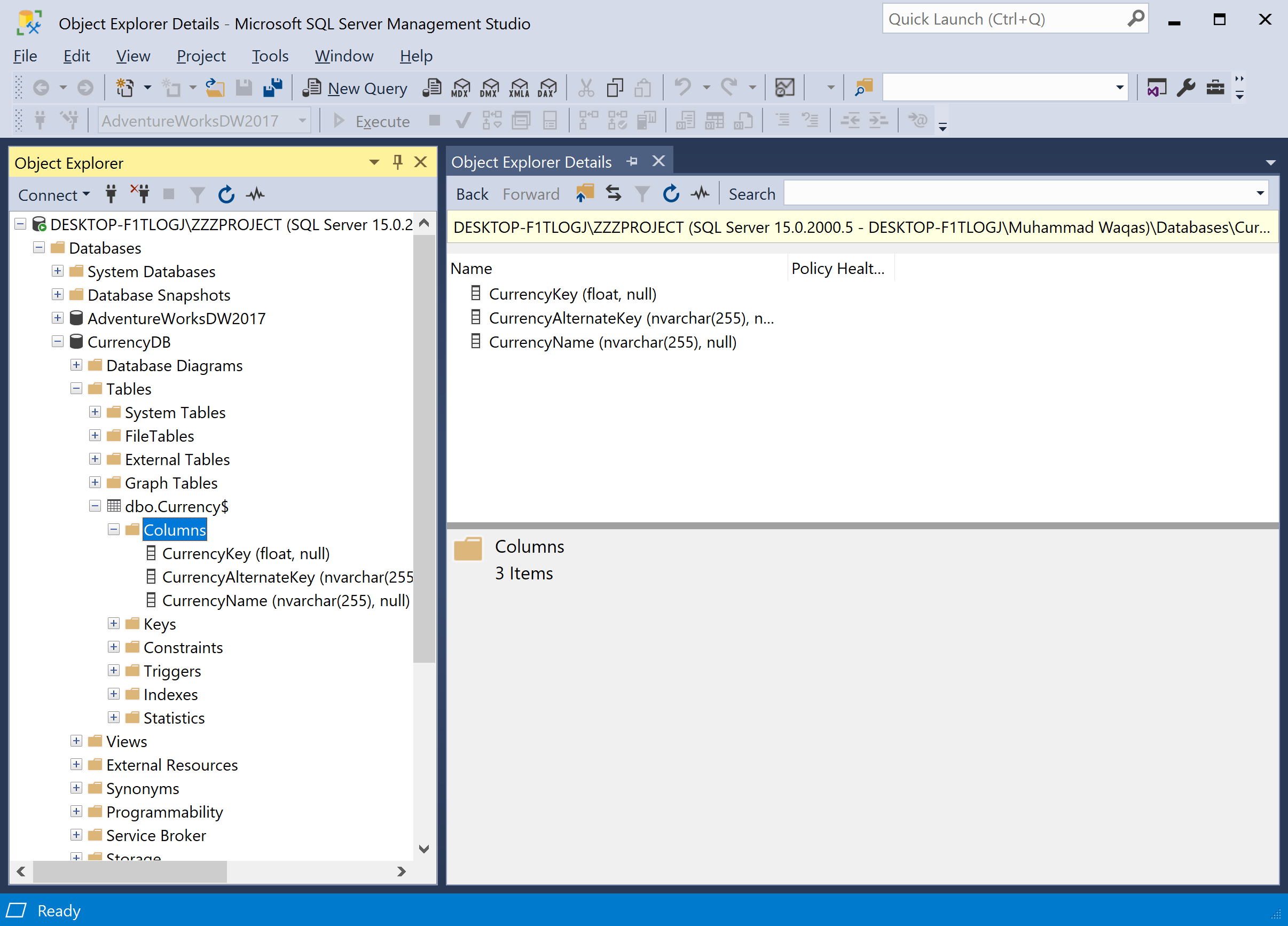Open the Tools menu
This screenshot has width=1288, height=926.
click(270, 56)
